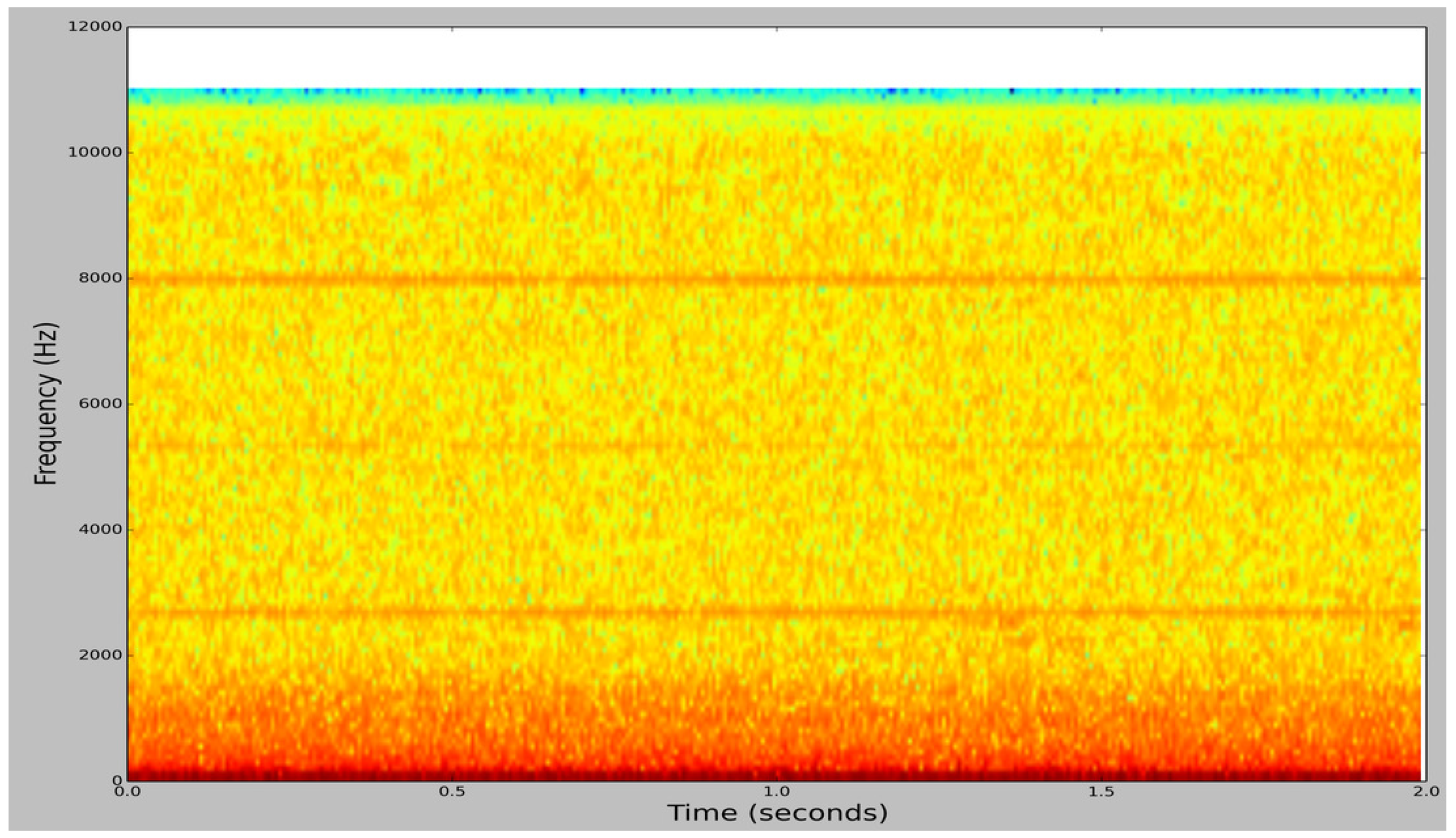The image size is (1456, 838).
Task: Click the 0.5 time tick label
Action: (x=452, y=792)
